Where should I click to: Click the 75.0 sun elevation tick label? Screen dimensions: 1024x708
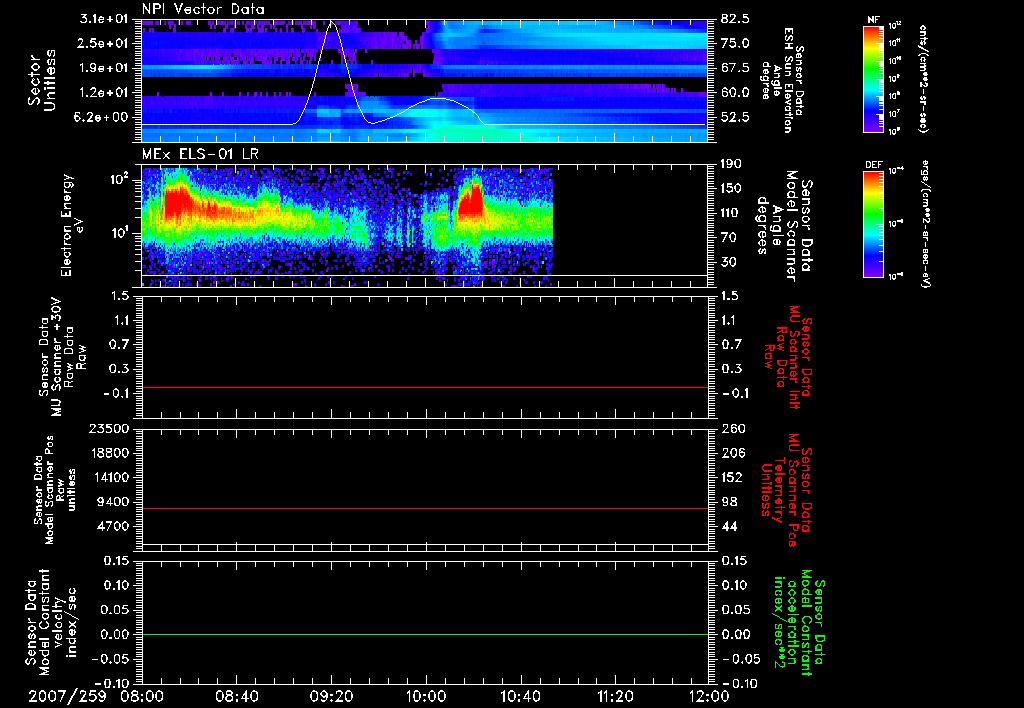(735, 43)
